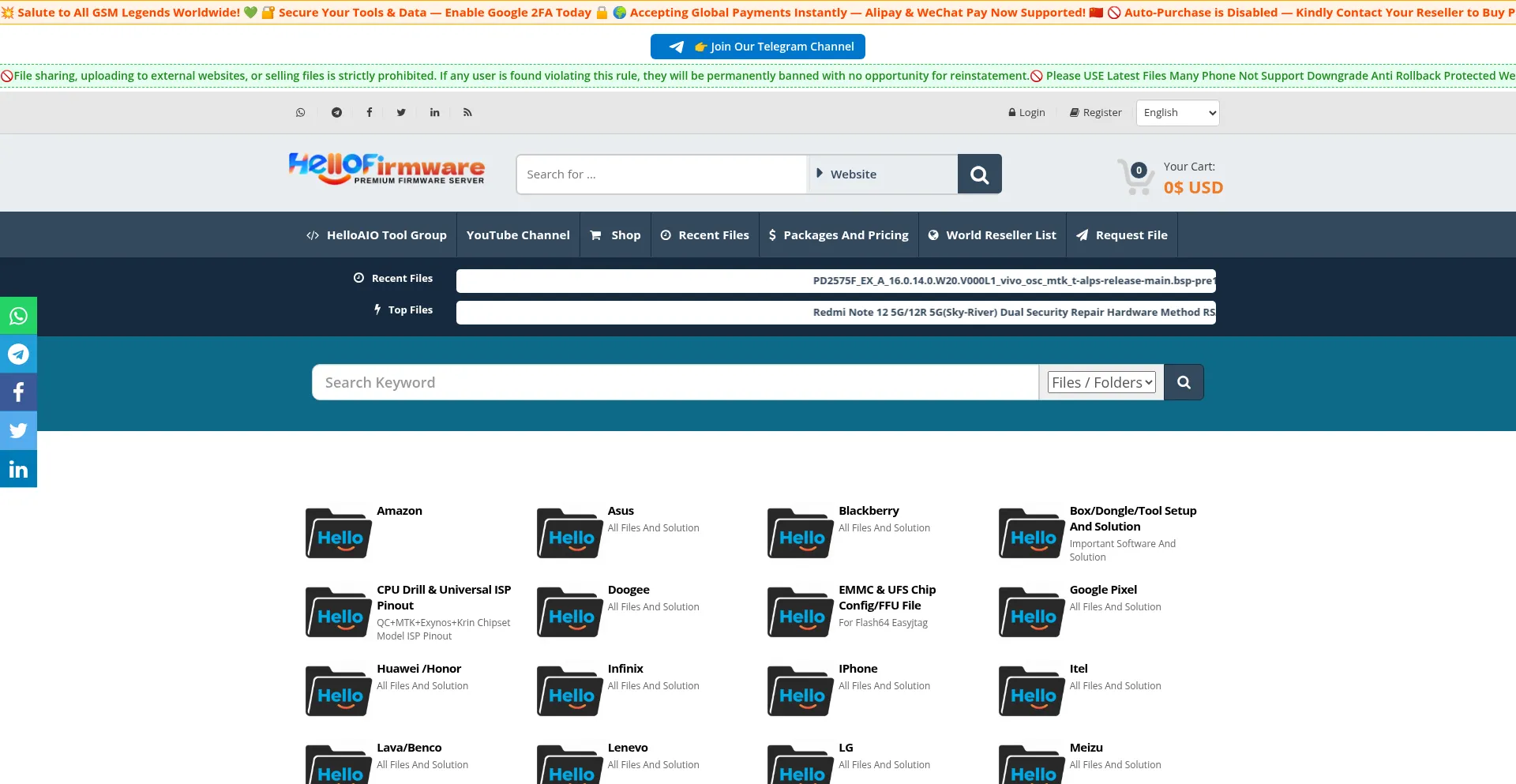Click Twitter share button on left sidebar
Screen dimensions: 1516x784
(18, 430)
